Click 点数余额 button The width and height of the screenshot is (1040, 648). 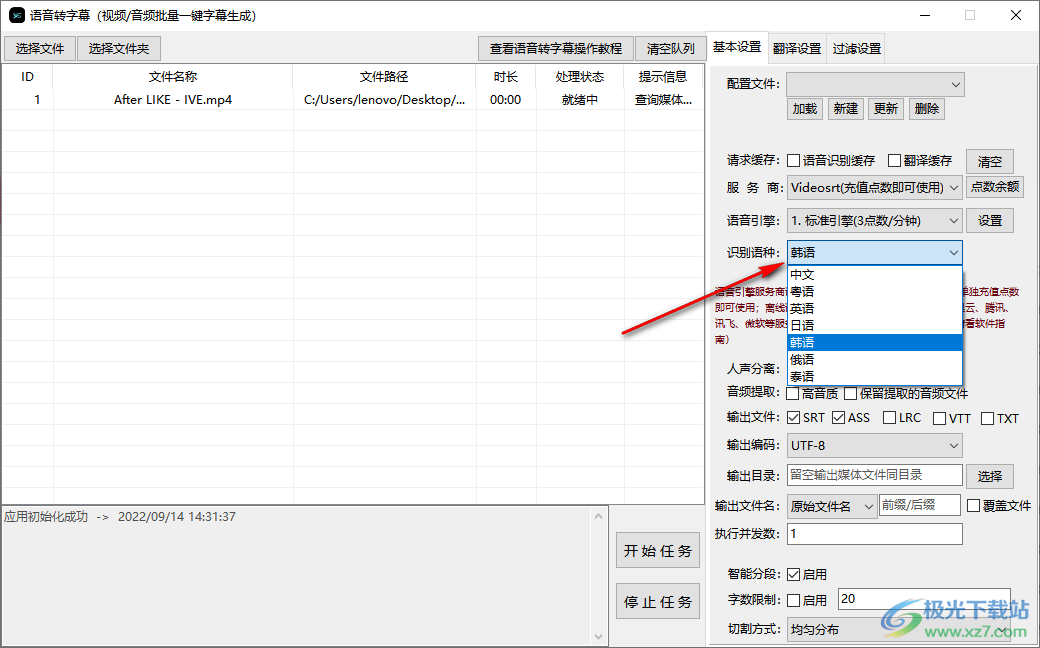(995, 187)
